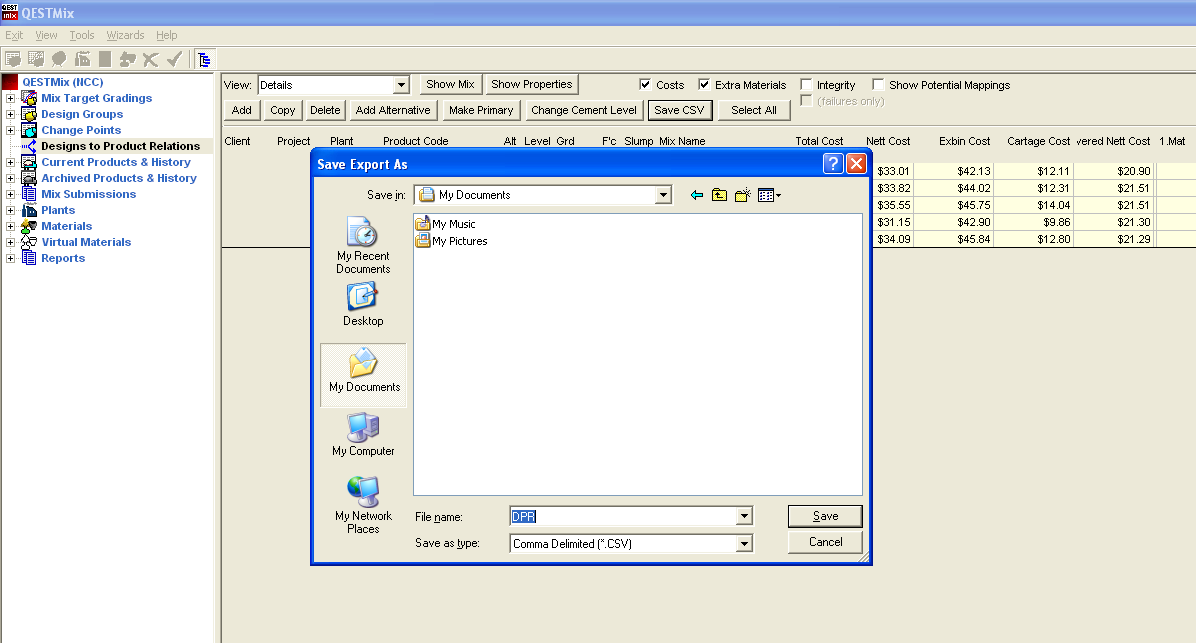Jump to My Recent Documents location
The height and width of the screenshot is (643, 1196).
coord(363,246)
